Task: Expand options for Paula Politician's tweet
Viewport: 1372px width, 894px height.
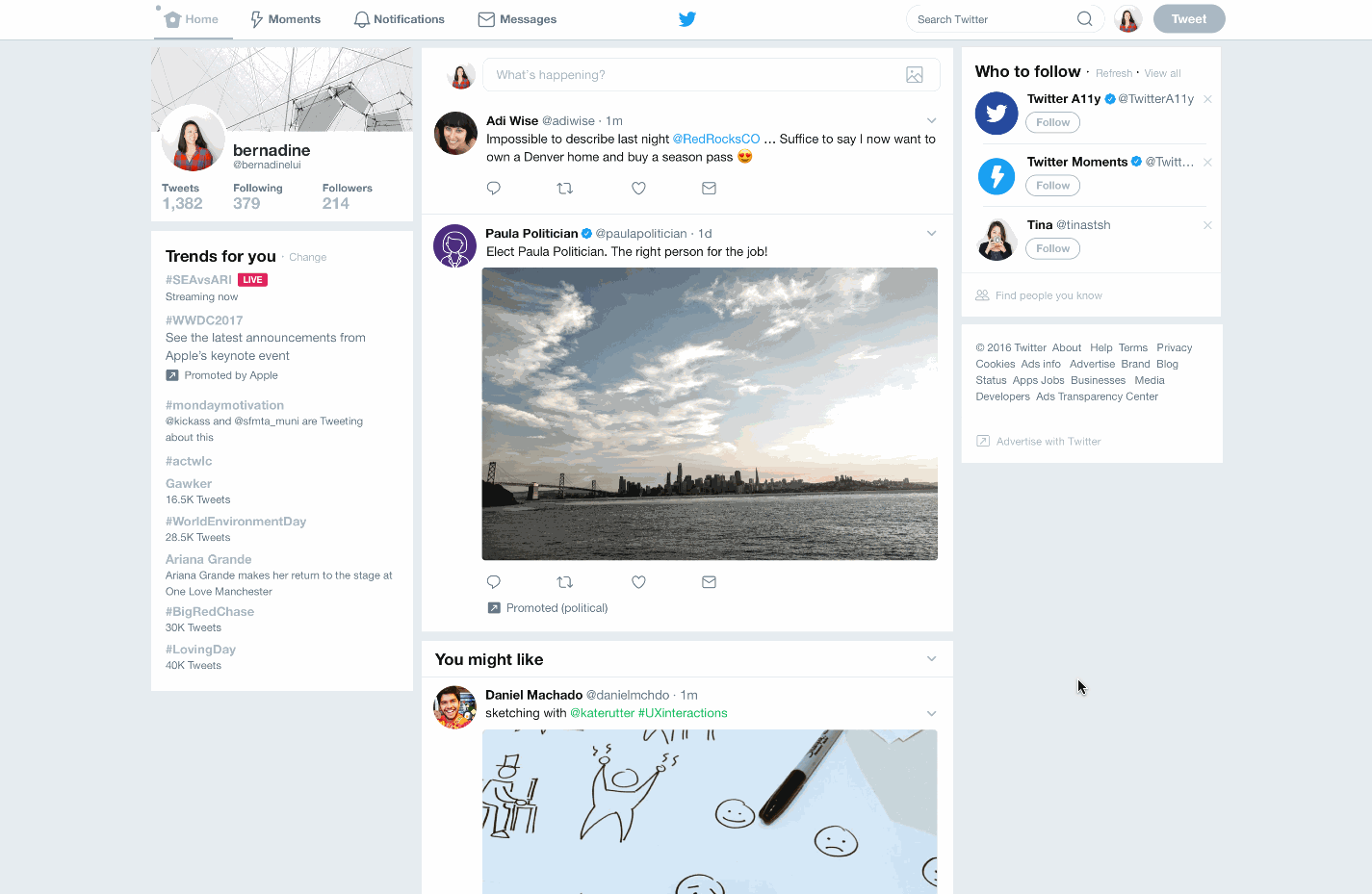Action: click(931, 234)
